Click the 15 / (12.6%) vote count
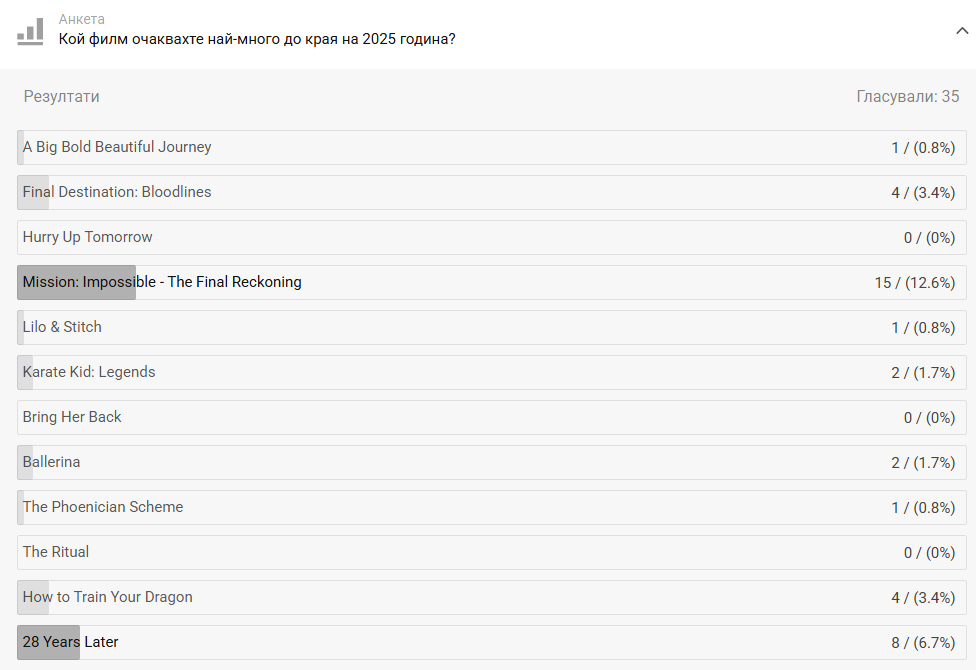Viewport: 976px width, 670px height. click(x=914, y=283)
